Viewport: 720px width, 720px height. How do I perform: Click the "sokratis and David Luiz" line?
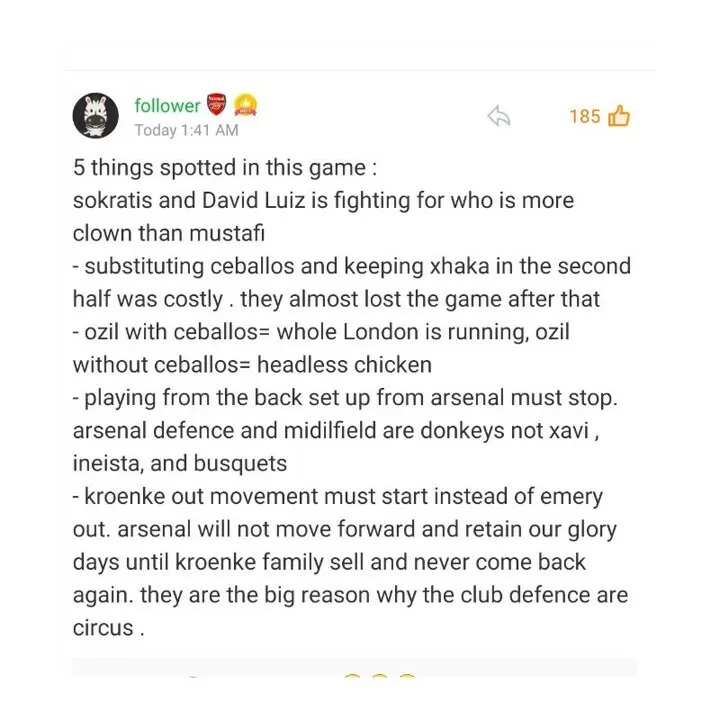point(323,201)
